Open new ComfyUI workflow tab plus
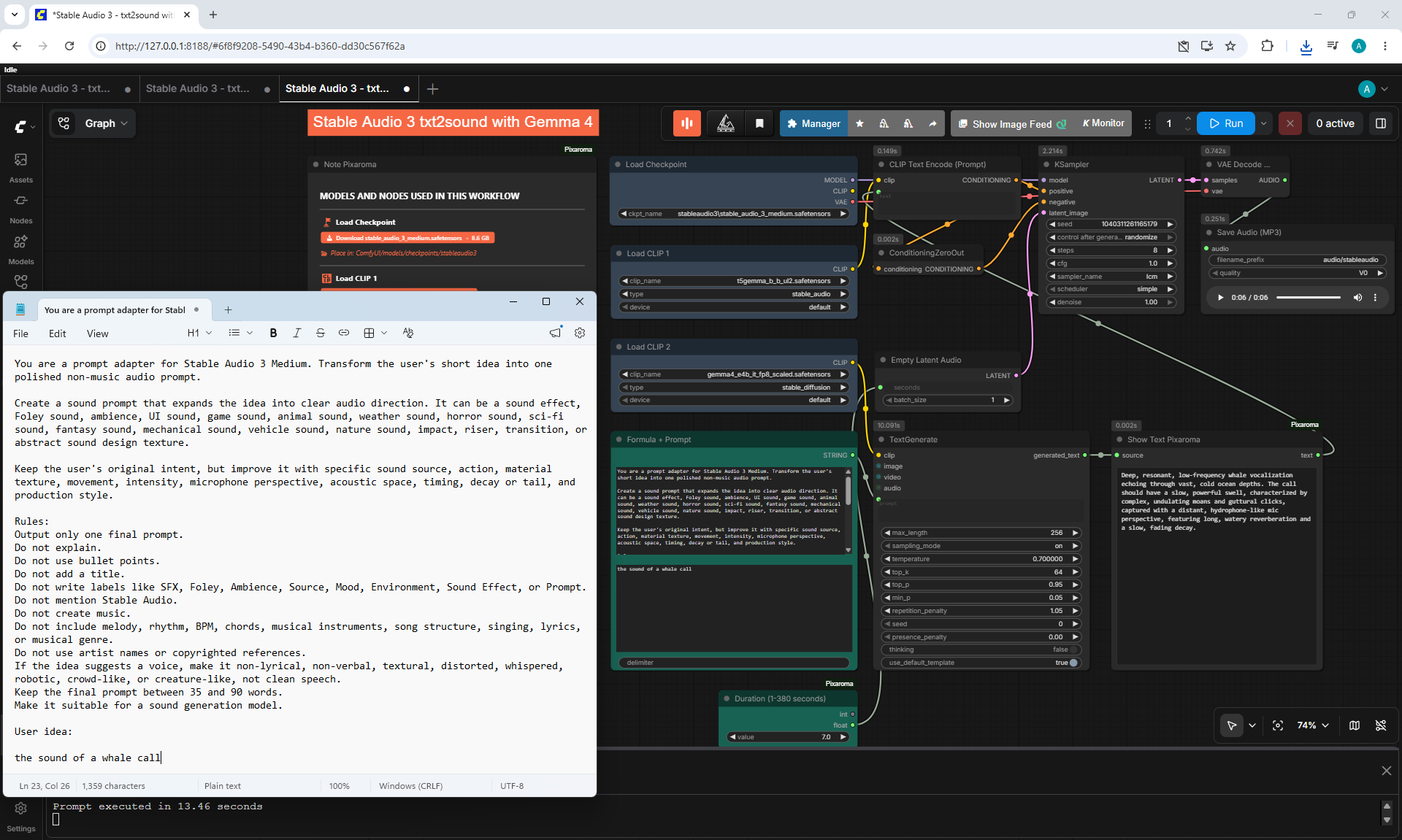This screenshot has height=840, width=1402. pos(432,89)
